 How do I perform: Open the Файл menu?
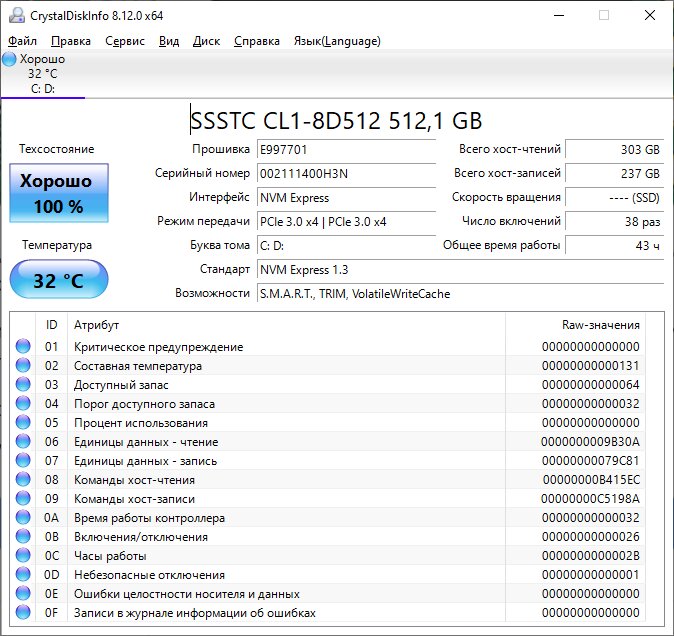tap(22, 41)
